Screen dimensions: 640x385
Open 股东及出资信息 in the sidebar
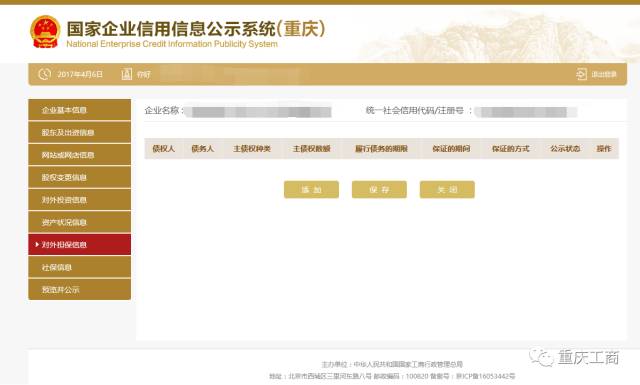[80, 132]
